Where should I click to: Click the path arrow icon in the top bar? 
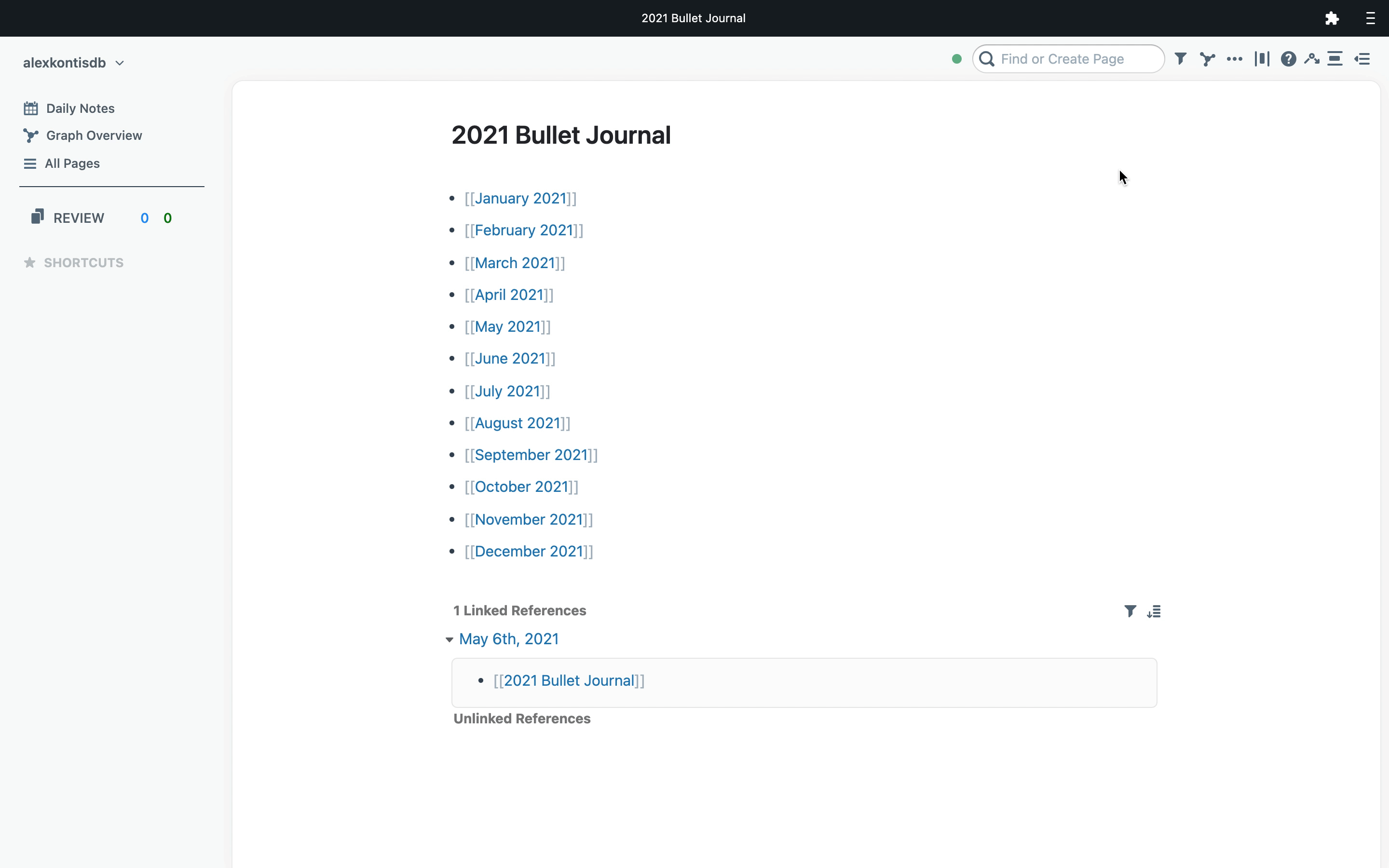pos(1311,58)
